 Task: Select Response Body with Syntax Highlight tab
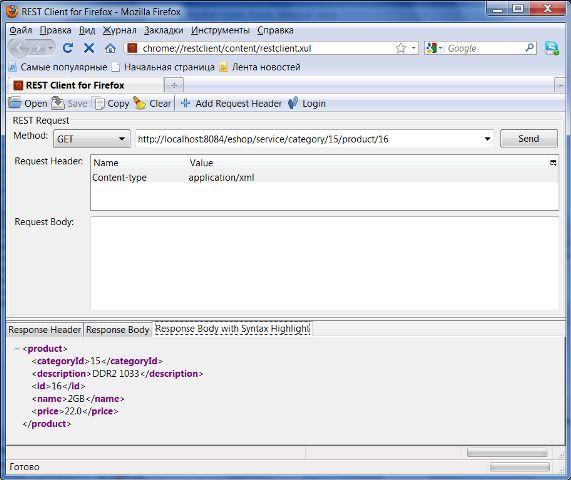pos(232,328)
